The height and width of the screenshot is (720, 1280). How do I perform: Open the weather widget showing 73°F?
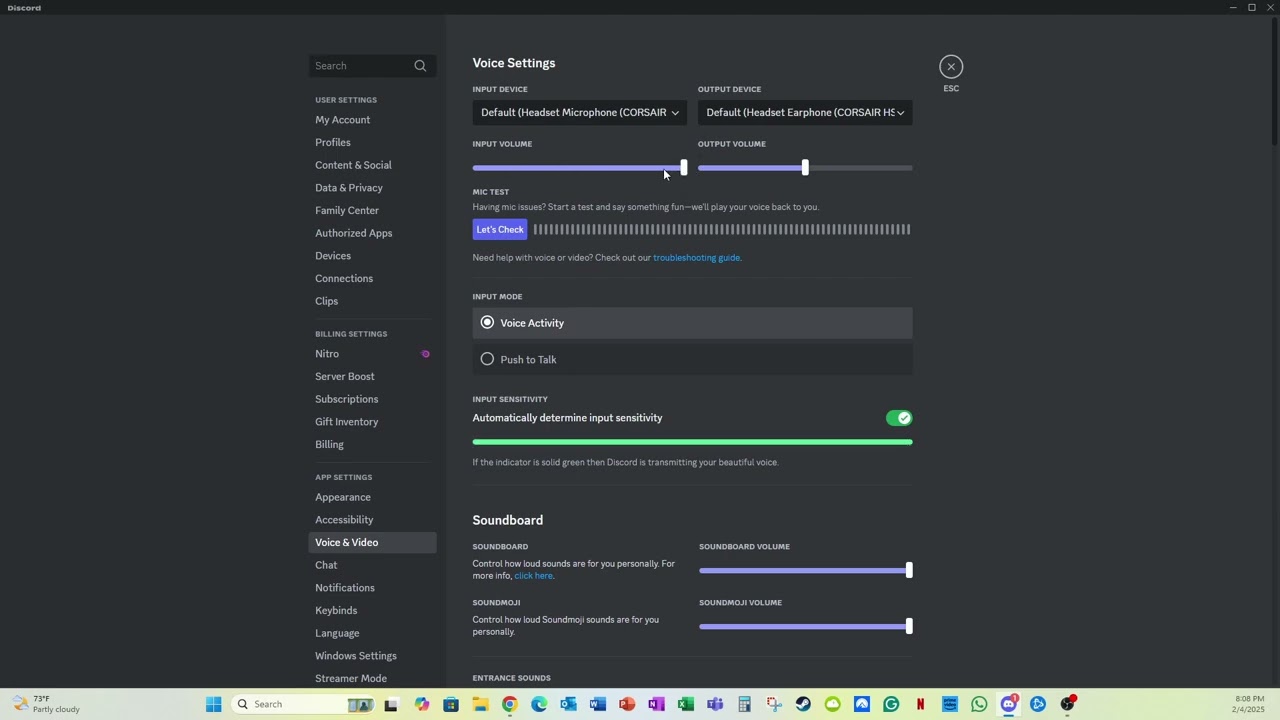(x=47, y=704)
